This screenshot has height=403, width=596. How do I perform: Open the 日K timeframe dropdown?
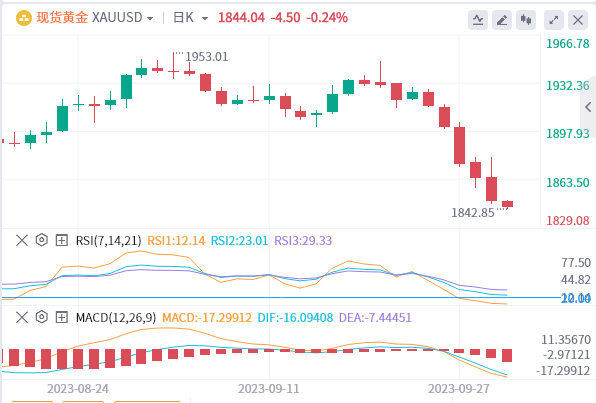191,18
